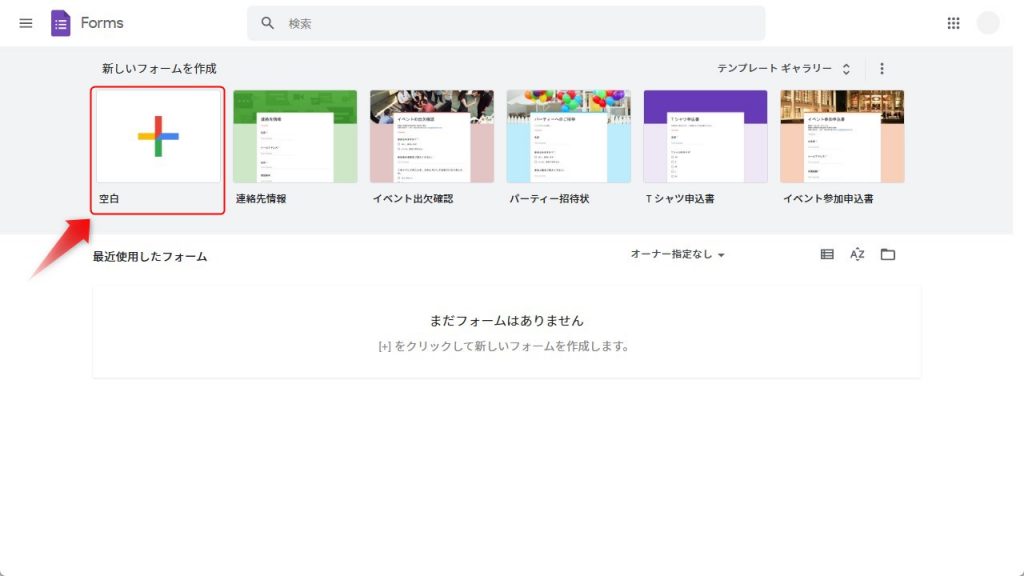Open the パーティー招待状 template thumbnail
1024x576 pixels.
569,136
